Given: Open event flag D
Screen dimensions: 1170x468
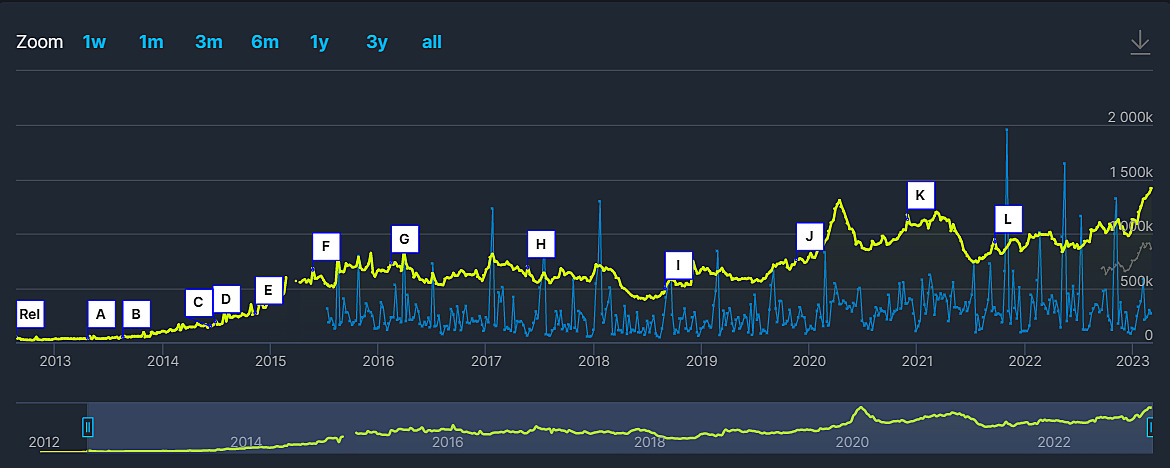Looking at the screenshot, I should click(227, 299).
